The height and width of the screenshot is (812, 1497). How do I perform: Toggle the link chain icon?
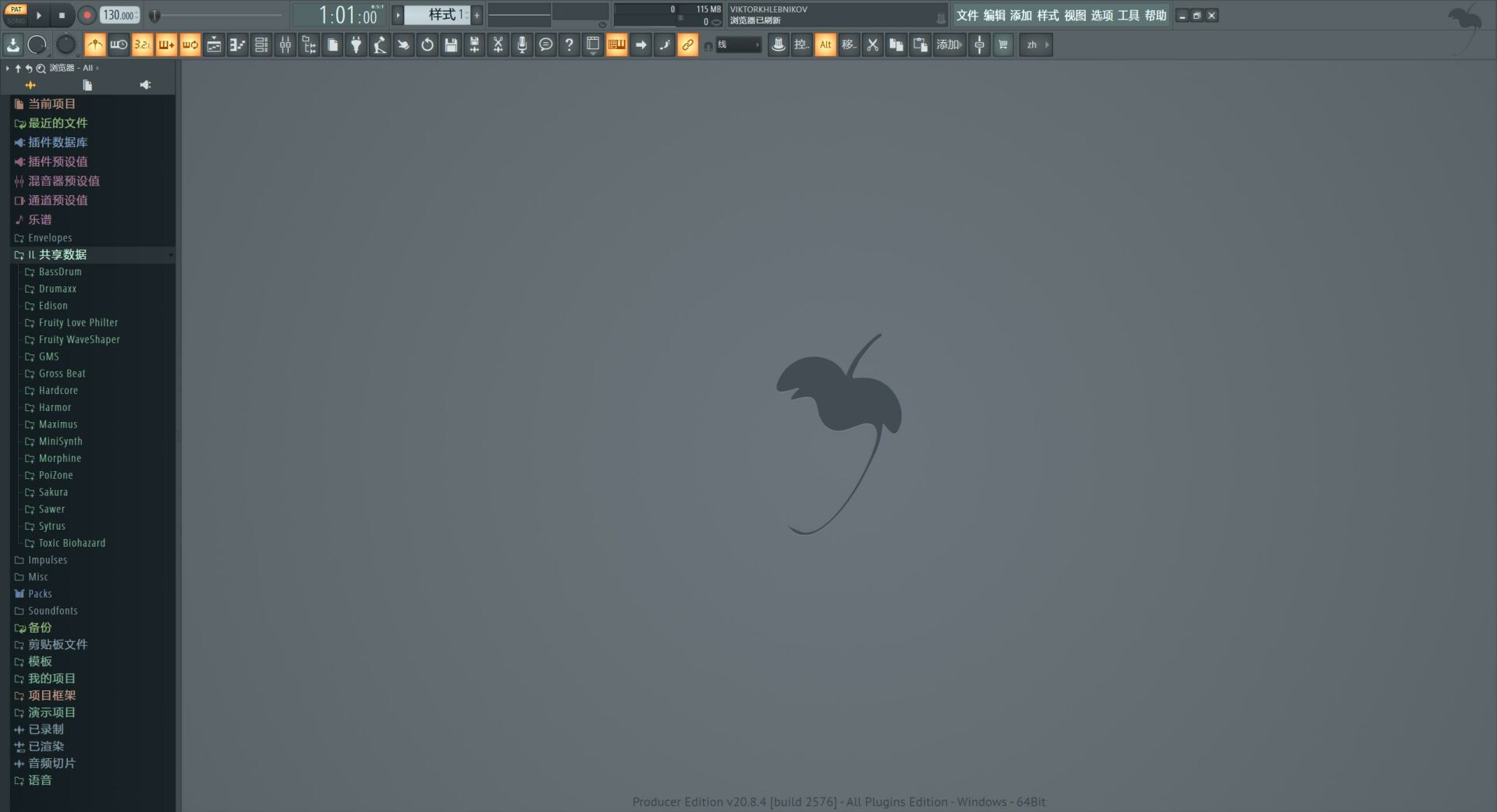pos(687,45)
